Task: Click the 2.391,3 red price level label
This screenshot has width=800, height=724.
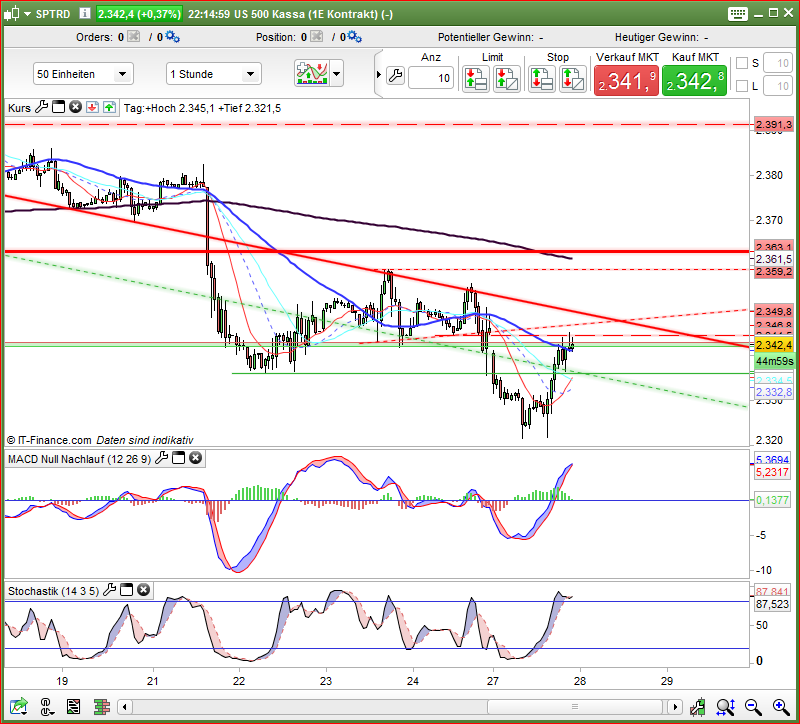Action: click(x=773, y=124)
